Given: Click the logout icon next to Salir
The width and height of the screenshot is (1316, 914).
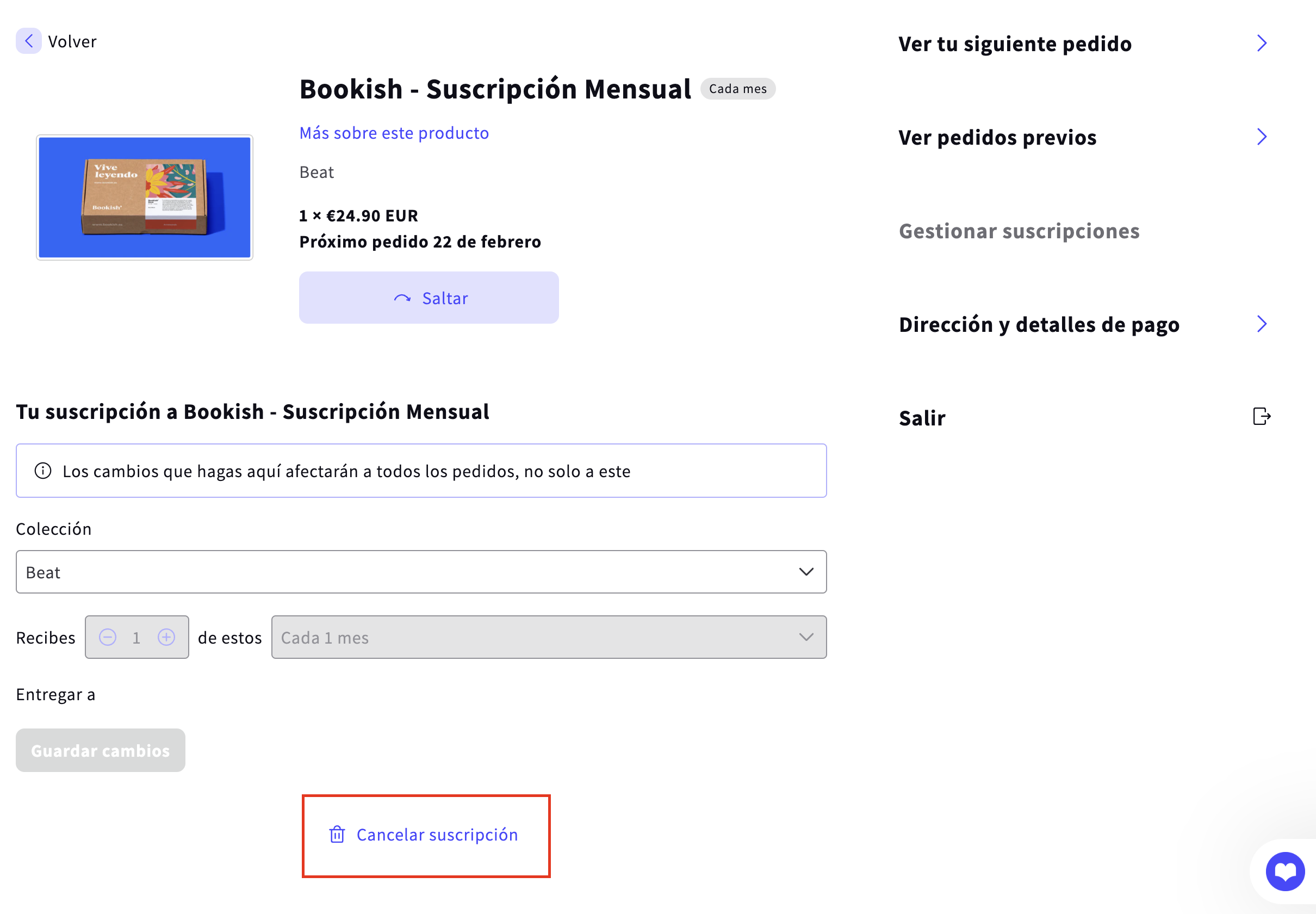Looking at the screenshot, I should pyautogui.click(x=1261, y=416).
